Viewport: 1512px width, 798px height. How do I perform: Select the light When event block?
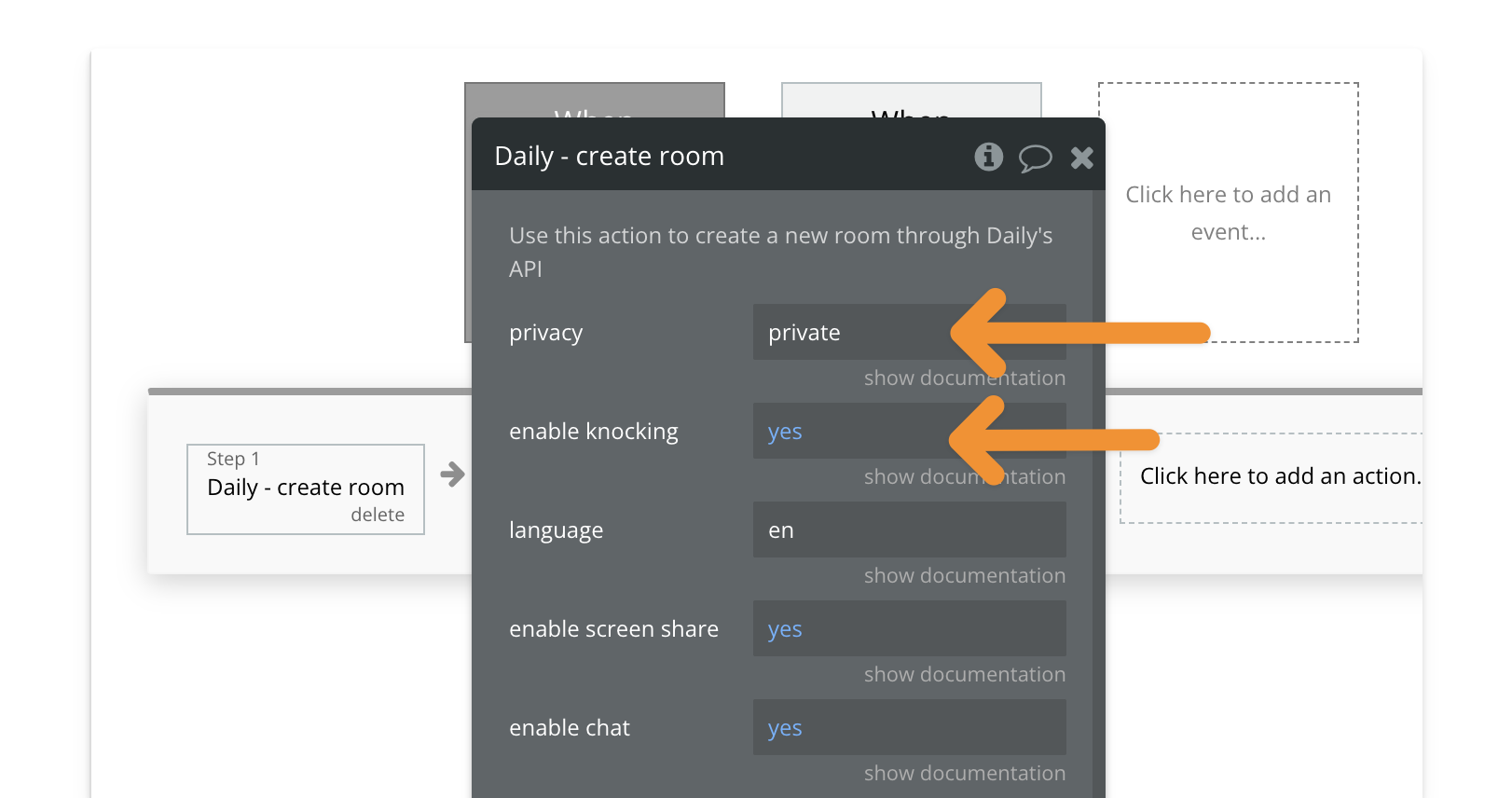click(911, 100)
